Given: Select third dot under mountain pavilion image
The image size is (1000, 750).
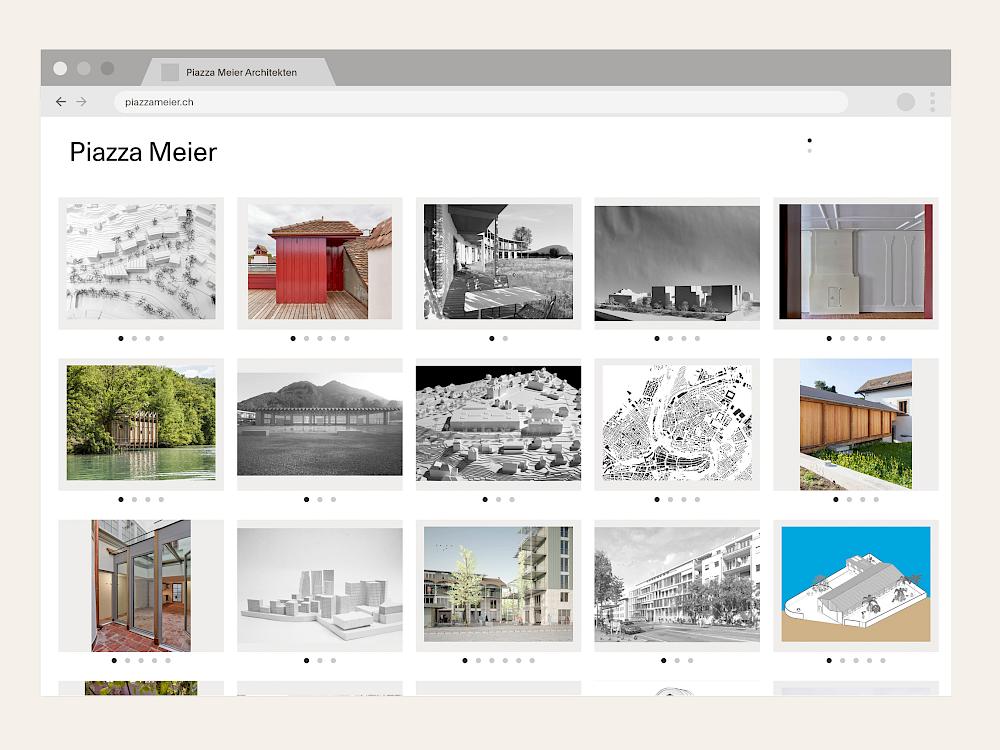Looking at the screenshot, I should click(334, 499).
